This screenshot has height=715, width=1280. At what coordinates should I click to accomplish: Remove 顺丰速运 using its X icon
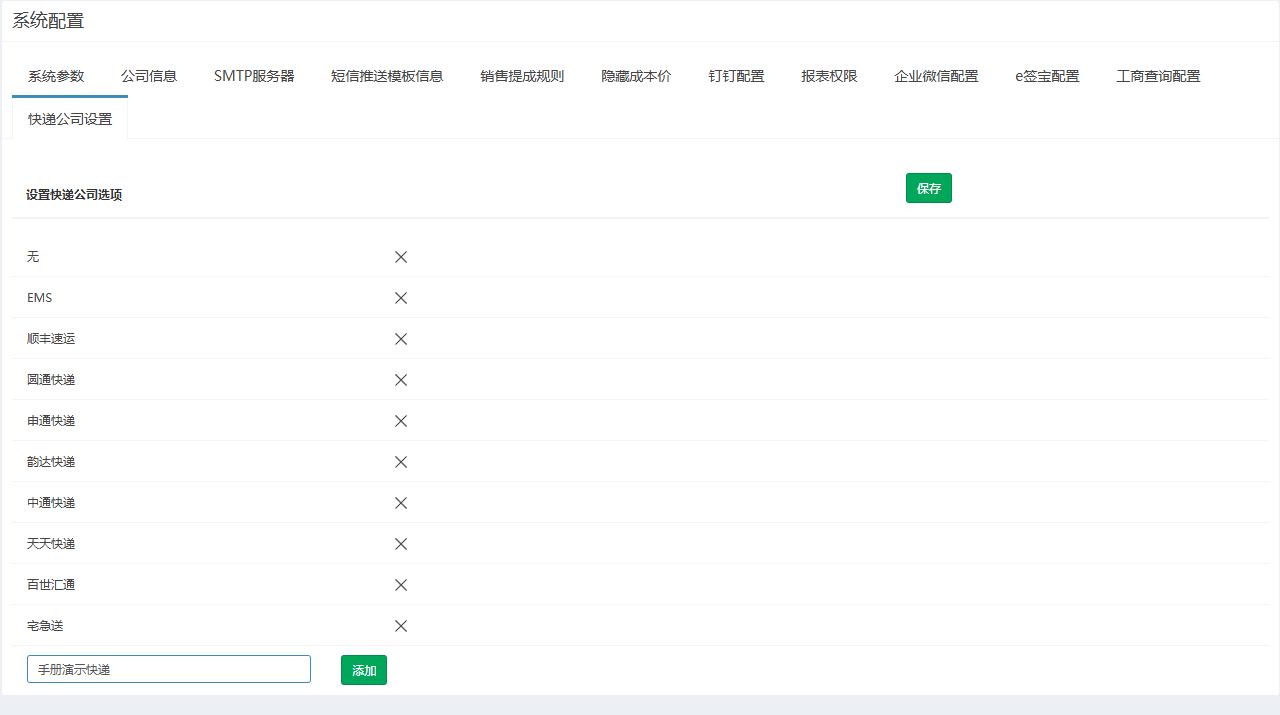[x=401, y=339]
